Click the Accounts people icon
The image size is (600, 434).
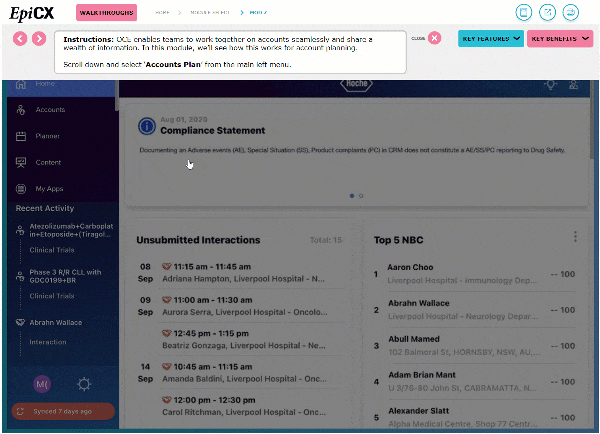[21, 110]
